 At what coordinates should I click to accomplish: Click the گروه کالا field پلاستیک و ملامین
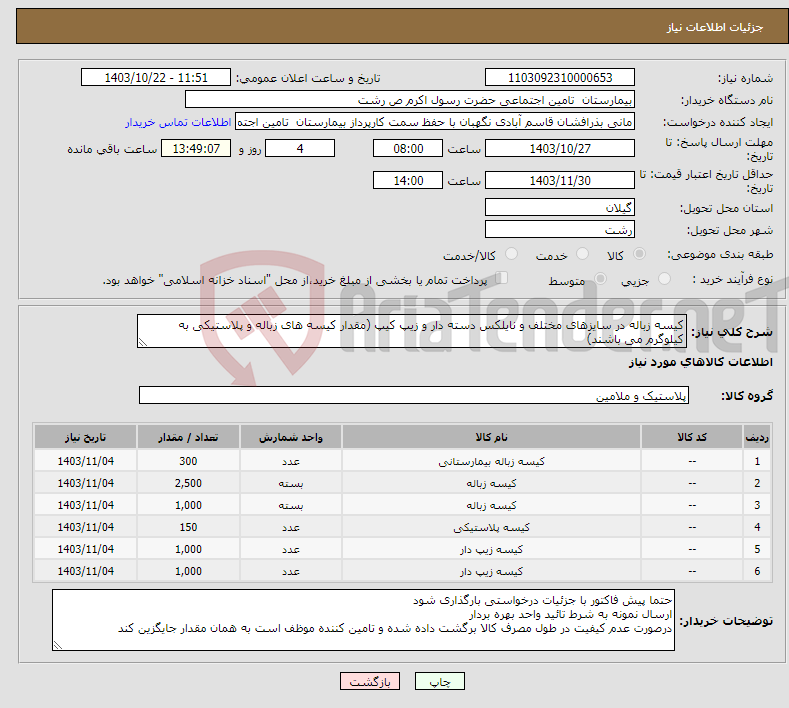414,396
